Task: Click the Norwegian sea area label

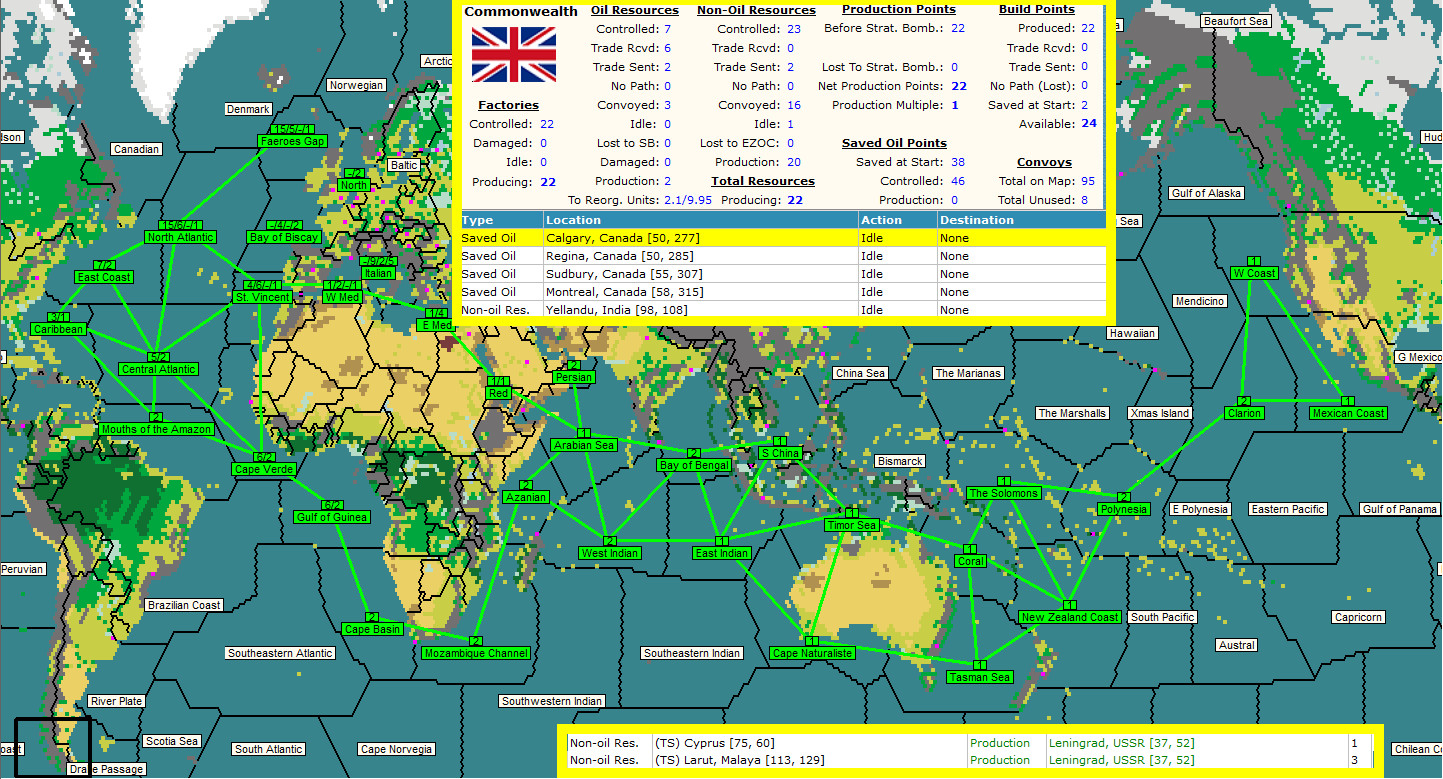Action: coord(357,86)
